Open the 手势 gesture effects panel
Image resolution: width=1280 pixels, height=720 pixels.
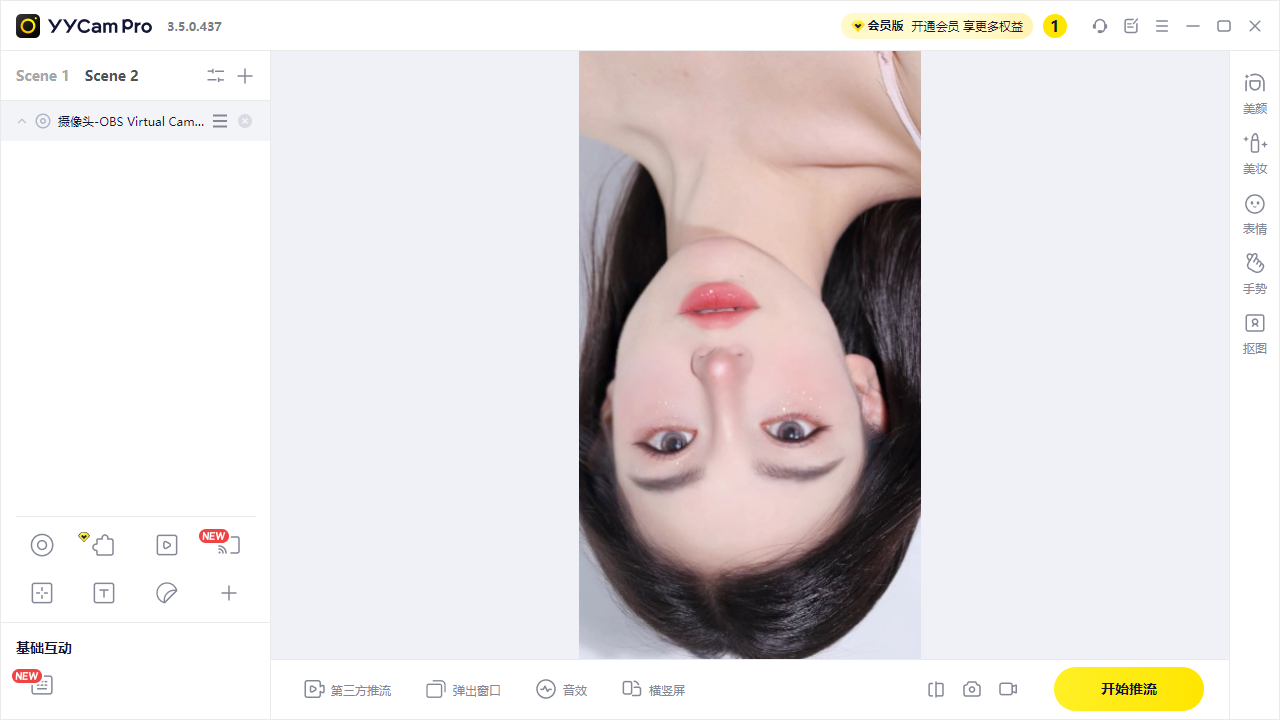(x=1255, y=273)
